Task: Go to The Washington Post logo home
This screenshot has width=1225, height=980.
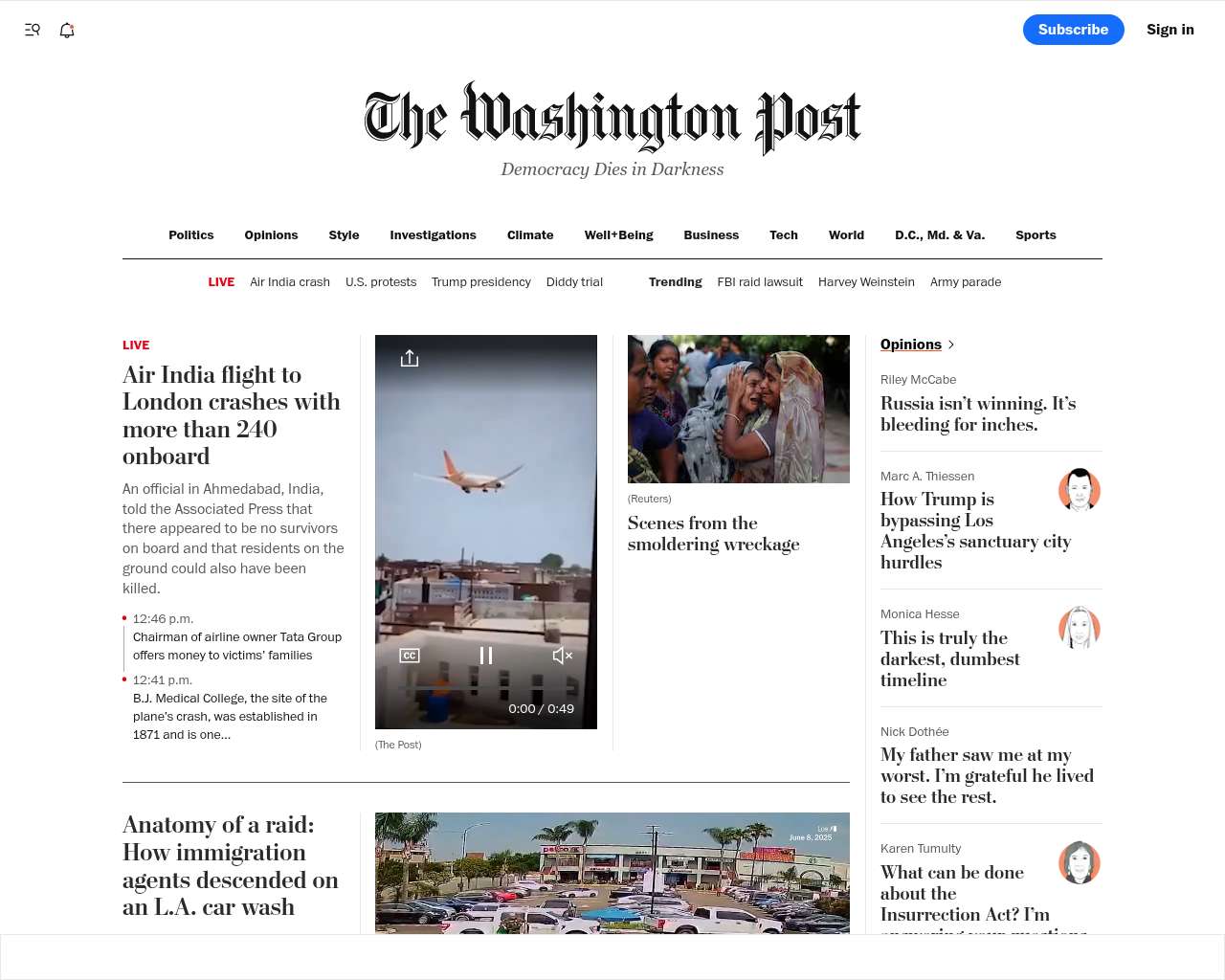Action: 612,118
